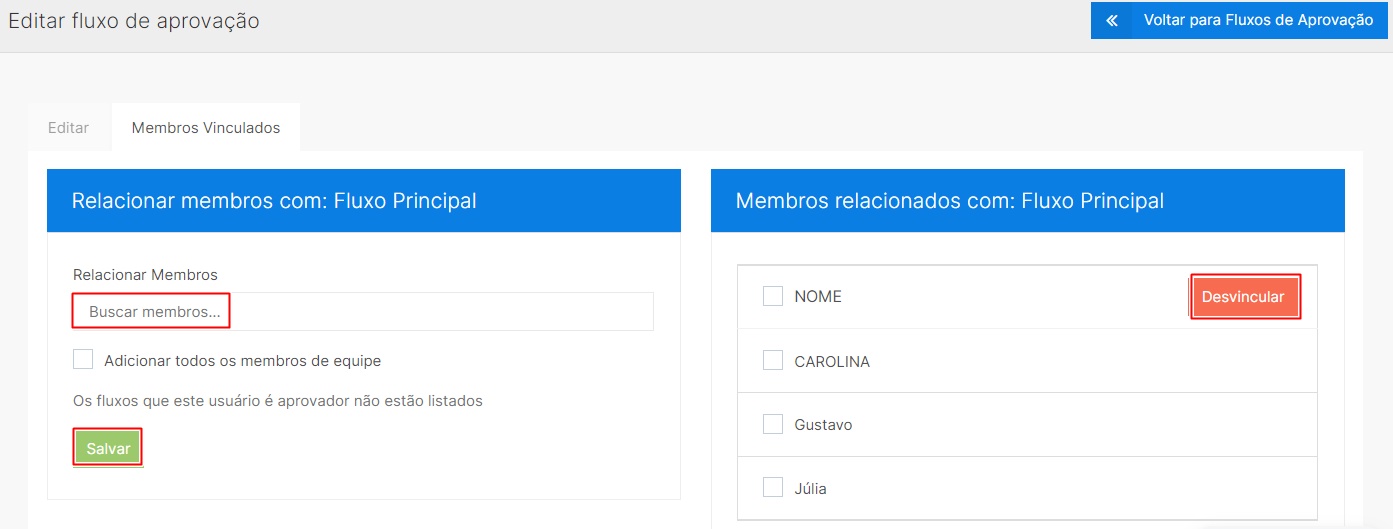The image size is (1393, 529).
Task: Click the double-chevron back icon
Action: coord(1112,20)
